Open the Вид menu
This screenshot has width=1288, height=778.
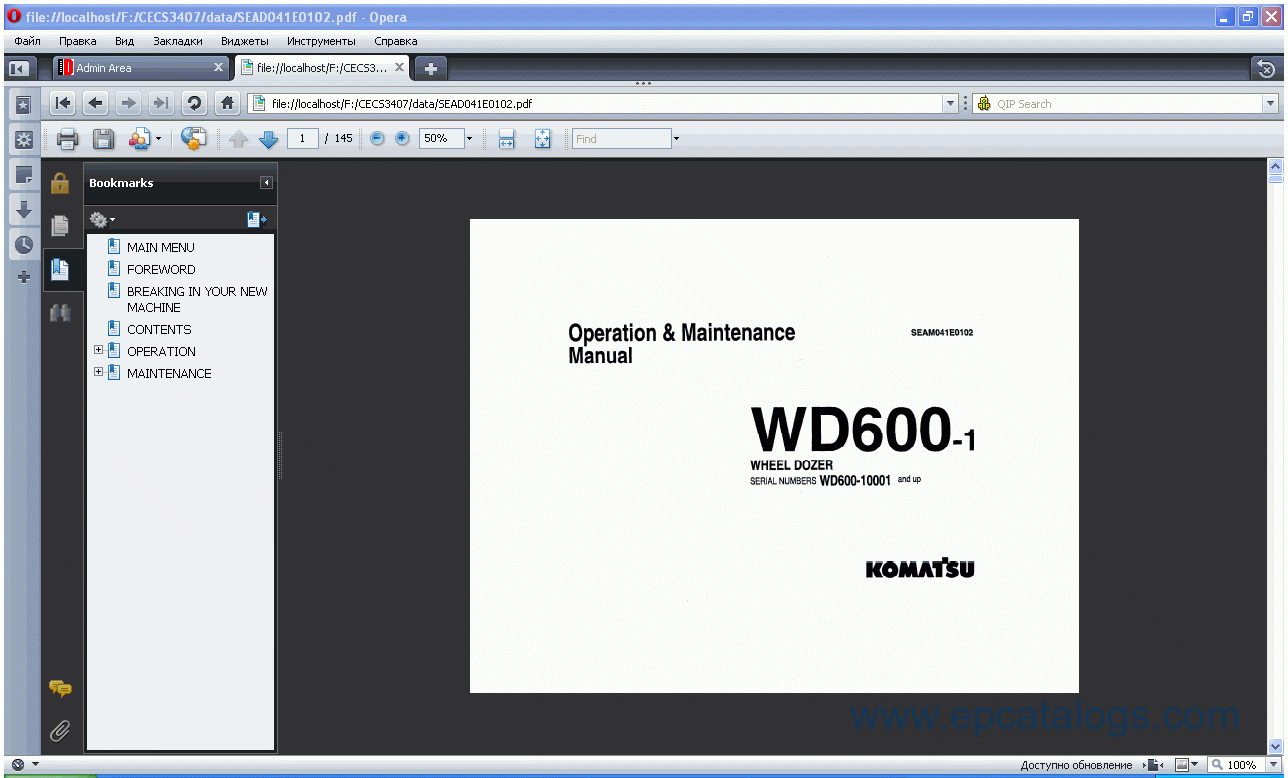click(125, 41)
